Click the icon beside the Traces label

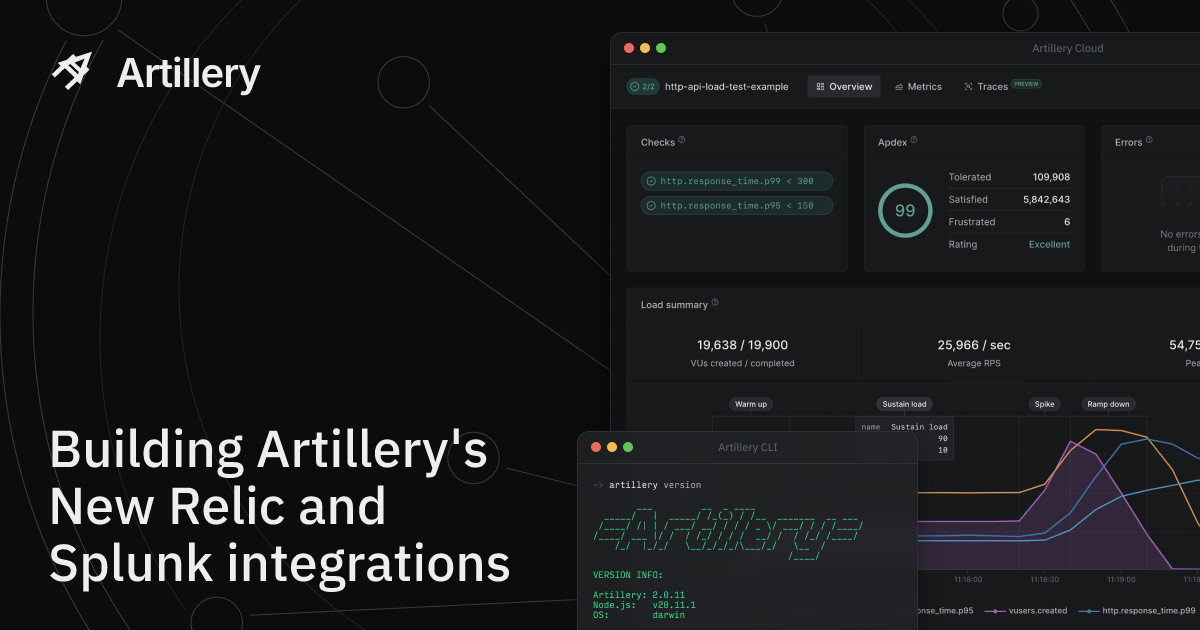[x=966, y=86]
